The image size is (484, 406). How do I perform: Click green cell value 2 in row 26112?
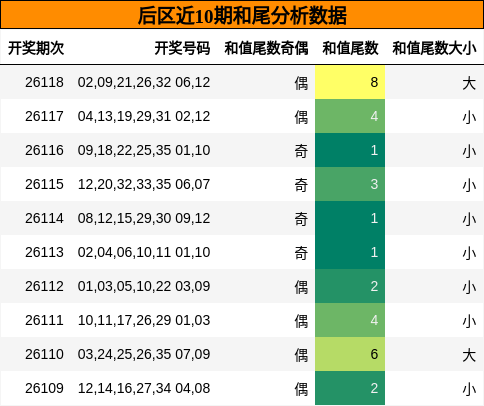pyautogui.click(x=350, y=286)
